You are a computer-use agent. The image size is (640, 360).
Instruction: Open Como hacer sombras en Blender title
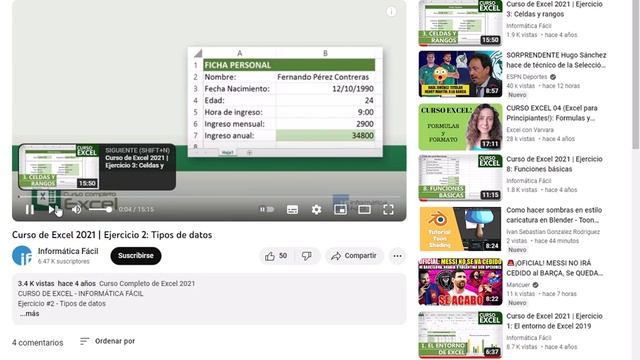pyautogui.click(x=554, y=215)
